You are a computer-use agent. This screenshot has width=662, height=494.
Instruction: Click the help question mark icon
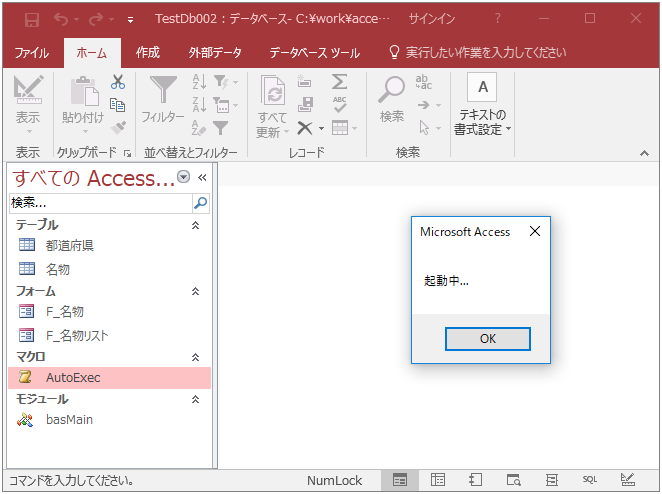(498, 18)
